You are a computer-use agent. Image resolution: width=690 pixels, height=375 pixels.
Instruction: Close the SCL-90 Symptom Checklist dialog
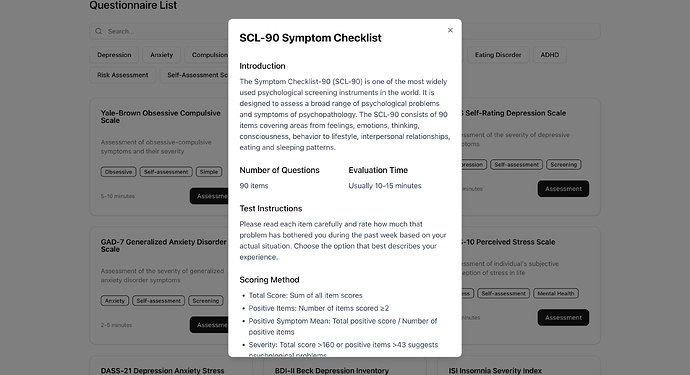click(x=450, y=30)
